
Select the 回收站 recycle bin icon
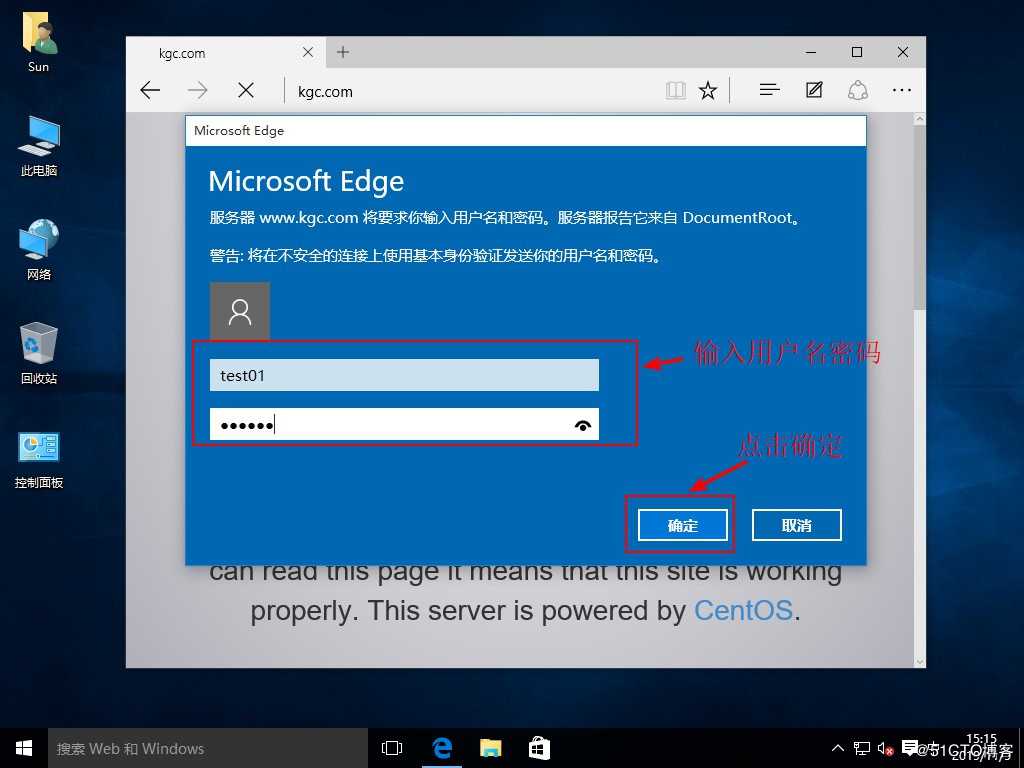pos(39,353)
